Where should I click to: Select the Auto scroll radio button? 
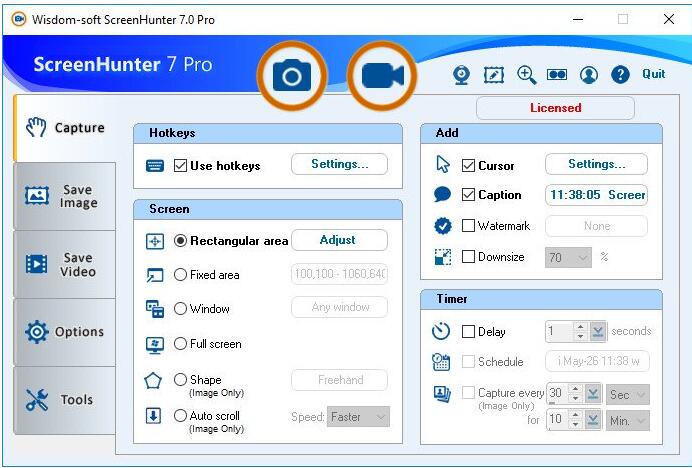coord(180,415)
